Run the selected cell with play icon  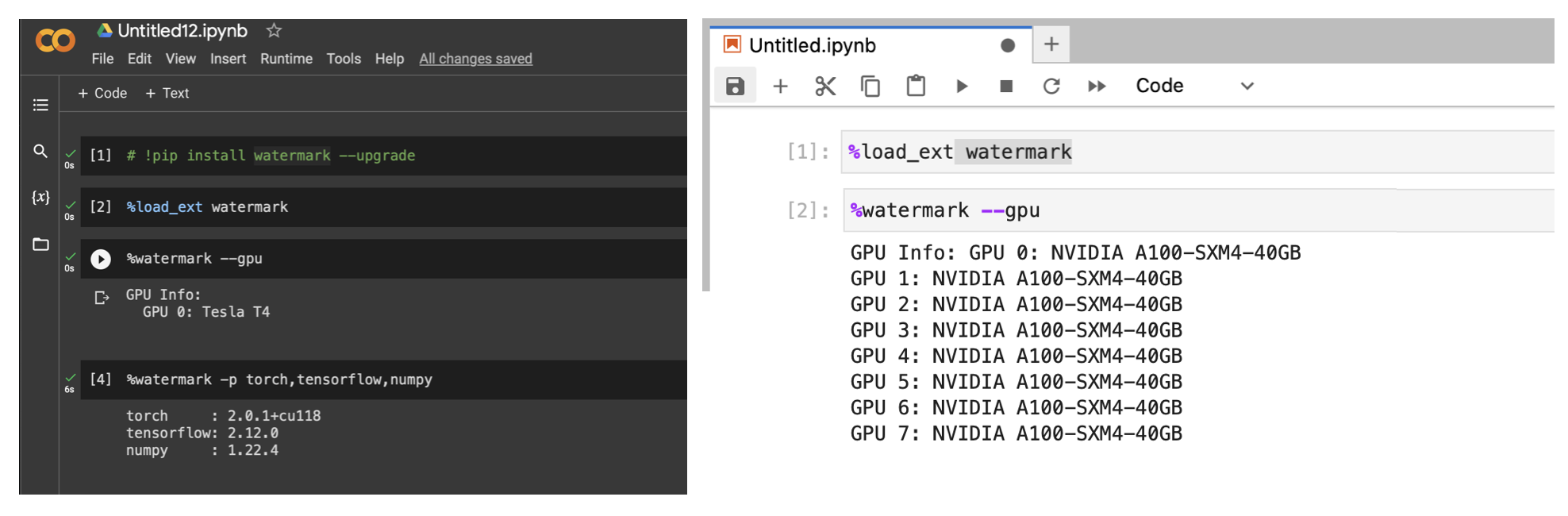coord(962,86)
